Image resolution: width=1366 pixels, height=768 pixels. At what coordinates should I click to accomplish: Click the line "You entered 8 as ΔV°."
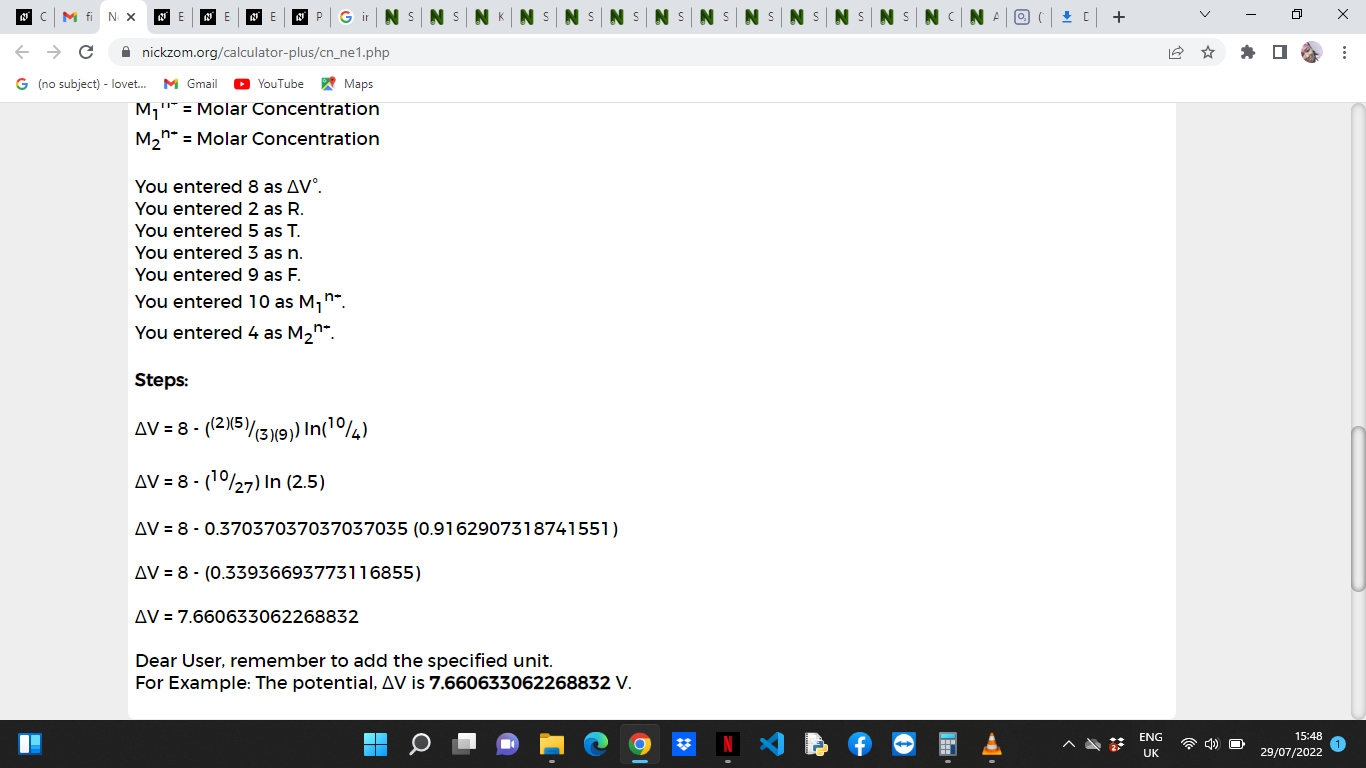click(229, 187)
